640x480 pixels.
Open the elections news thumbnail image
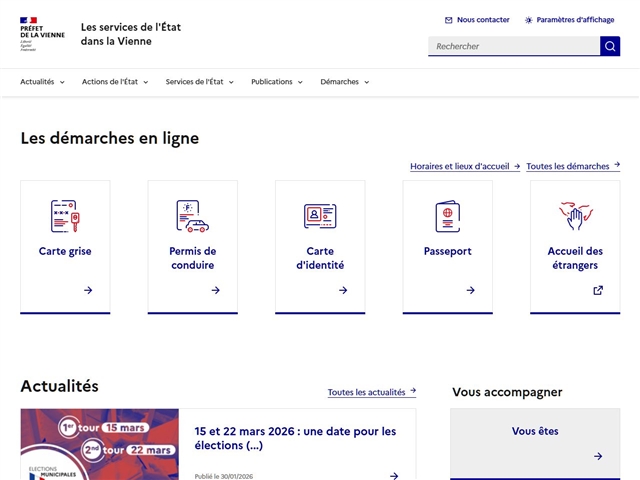click(x=99, y=444)
